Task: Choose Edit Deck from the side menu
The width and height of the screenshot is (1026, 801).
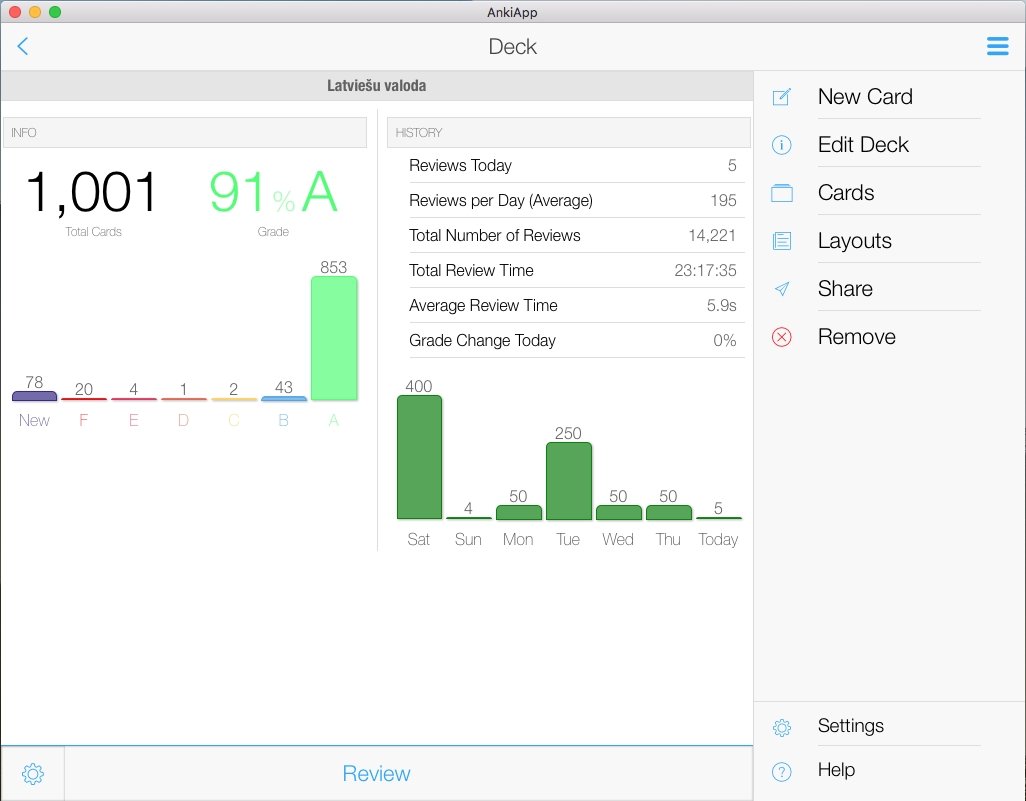Action: [x=863, y=145]
